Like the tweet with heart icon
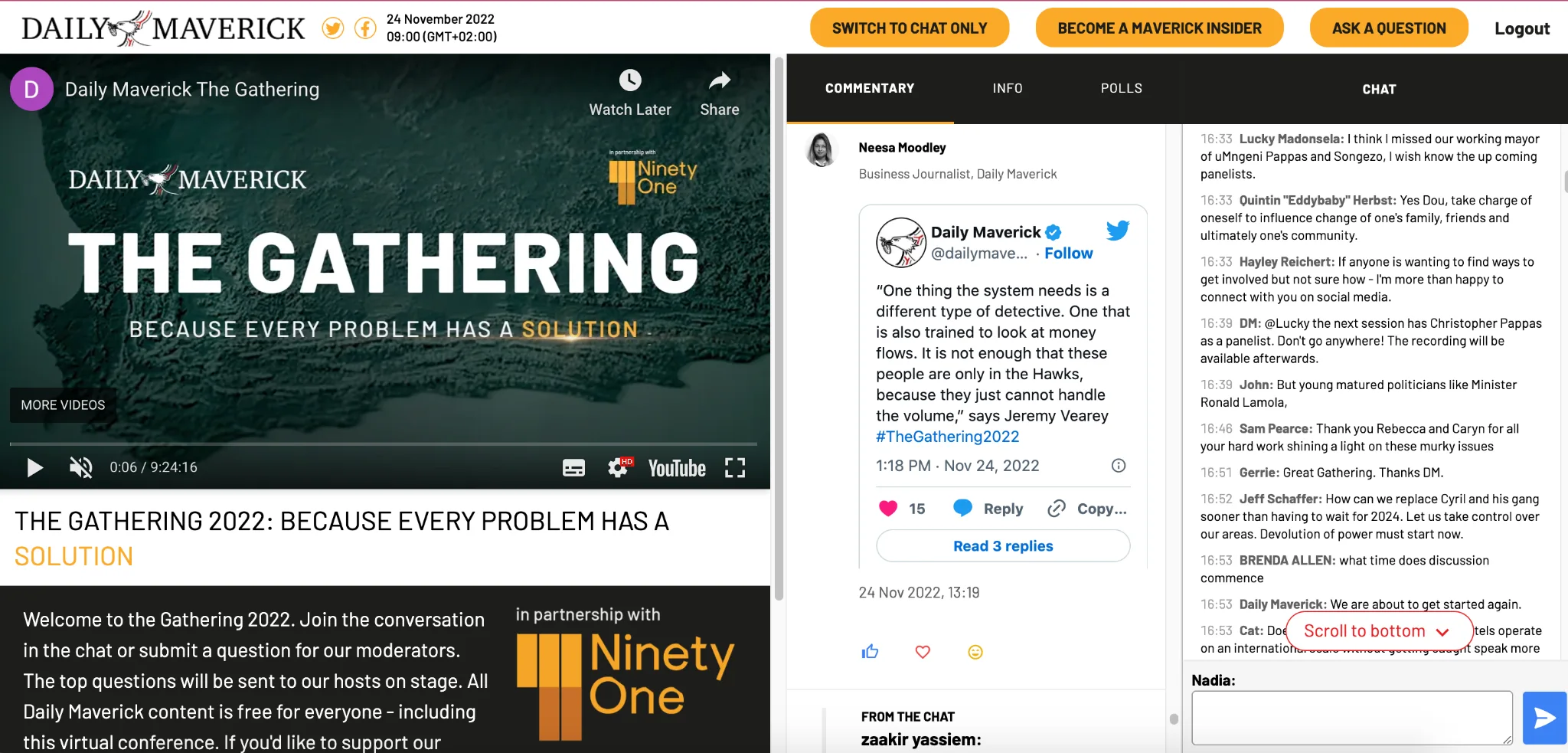 (x=888, y=509)
